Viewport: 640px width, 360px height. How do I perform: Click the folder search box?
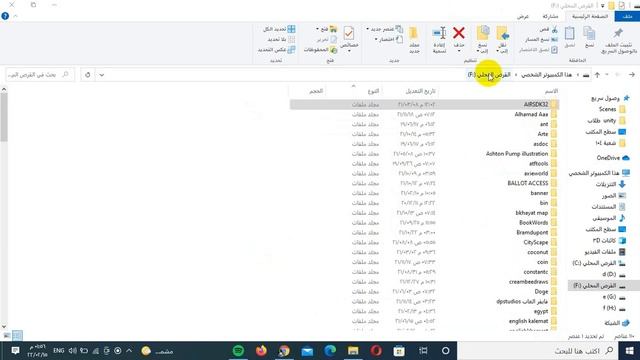40,75
